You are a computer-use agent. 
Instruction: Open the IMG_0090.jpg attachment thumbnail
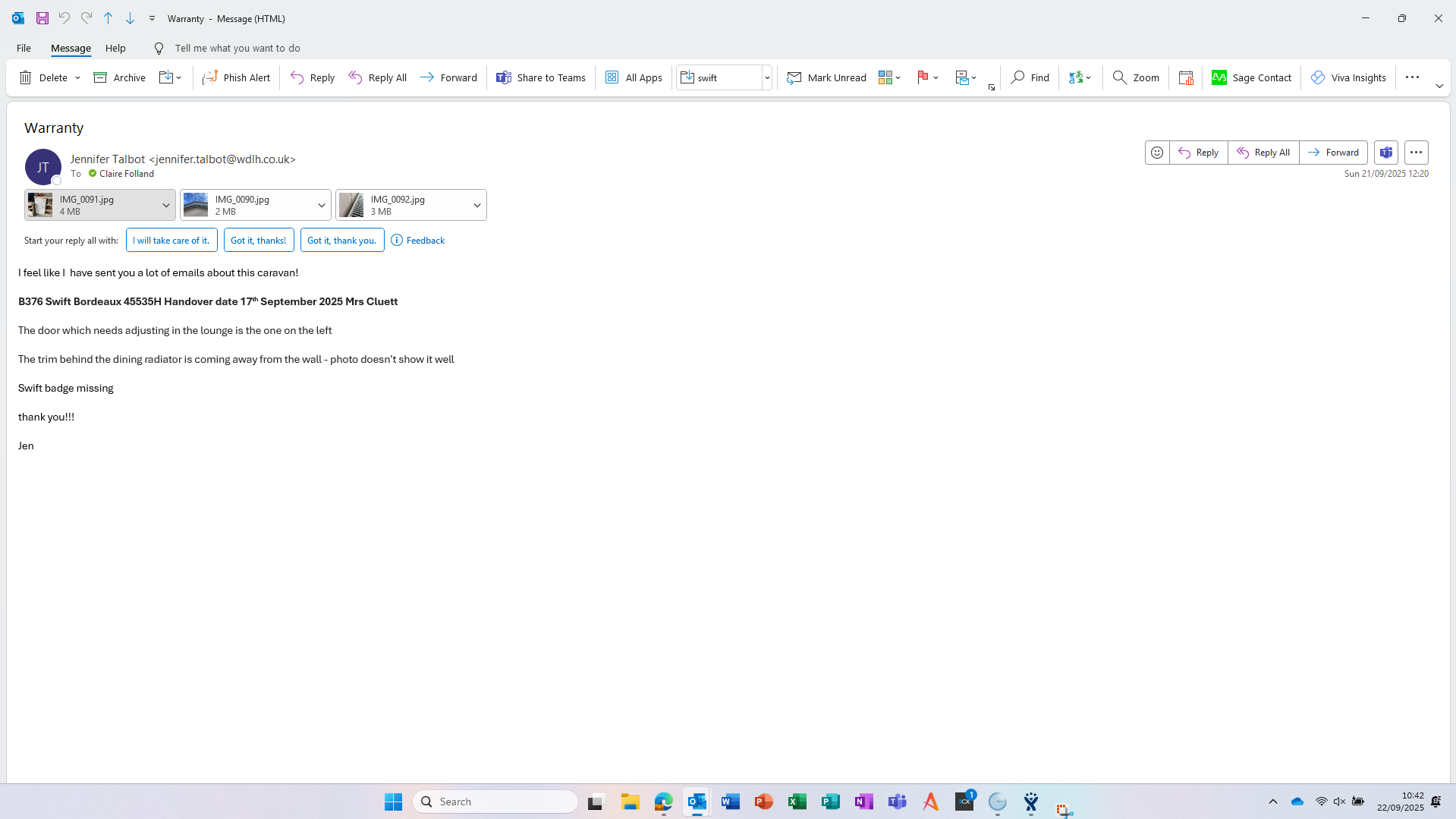(x=196, y=205)
